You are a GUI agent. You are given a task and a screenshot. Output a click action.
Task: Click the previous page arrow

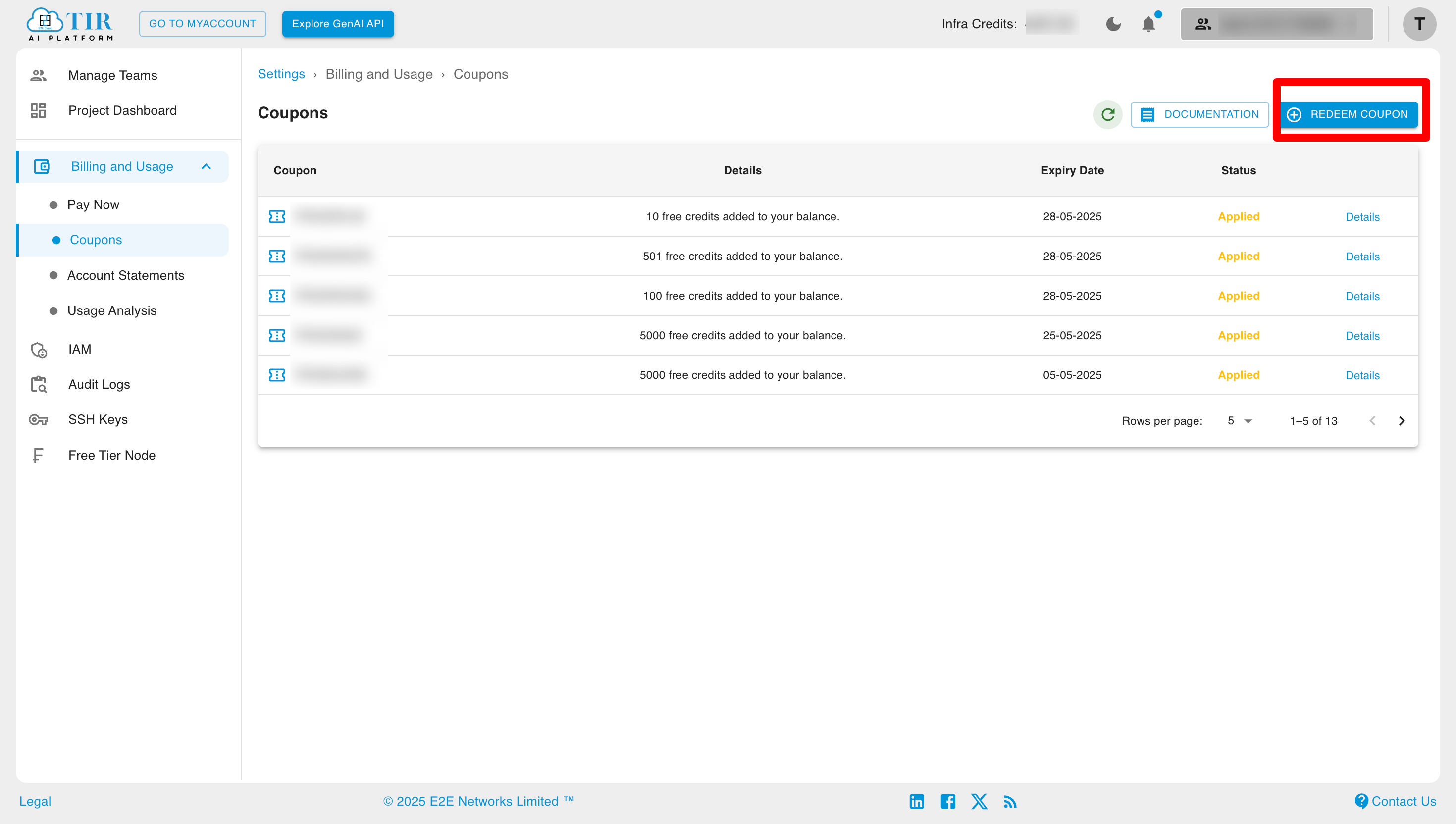click(x=1372, y=420)
